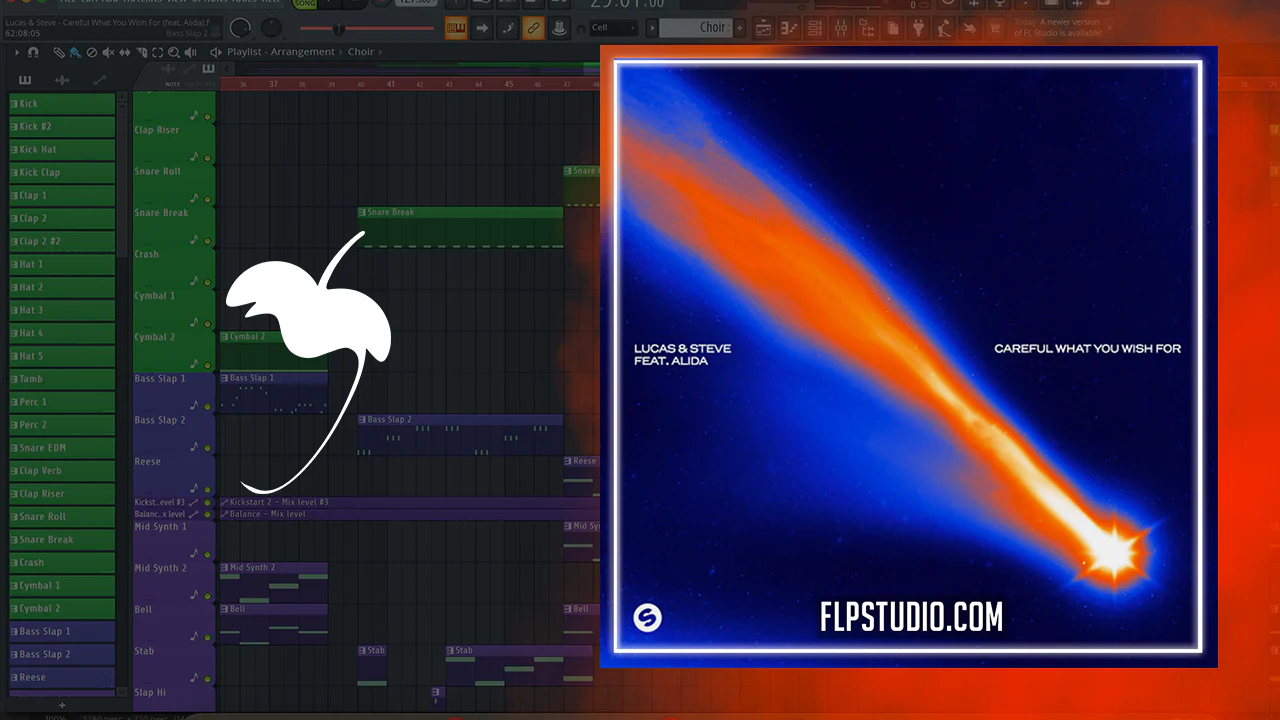Open the Channel rack view icon

[x=815, y=29]
